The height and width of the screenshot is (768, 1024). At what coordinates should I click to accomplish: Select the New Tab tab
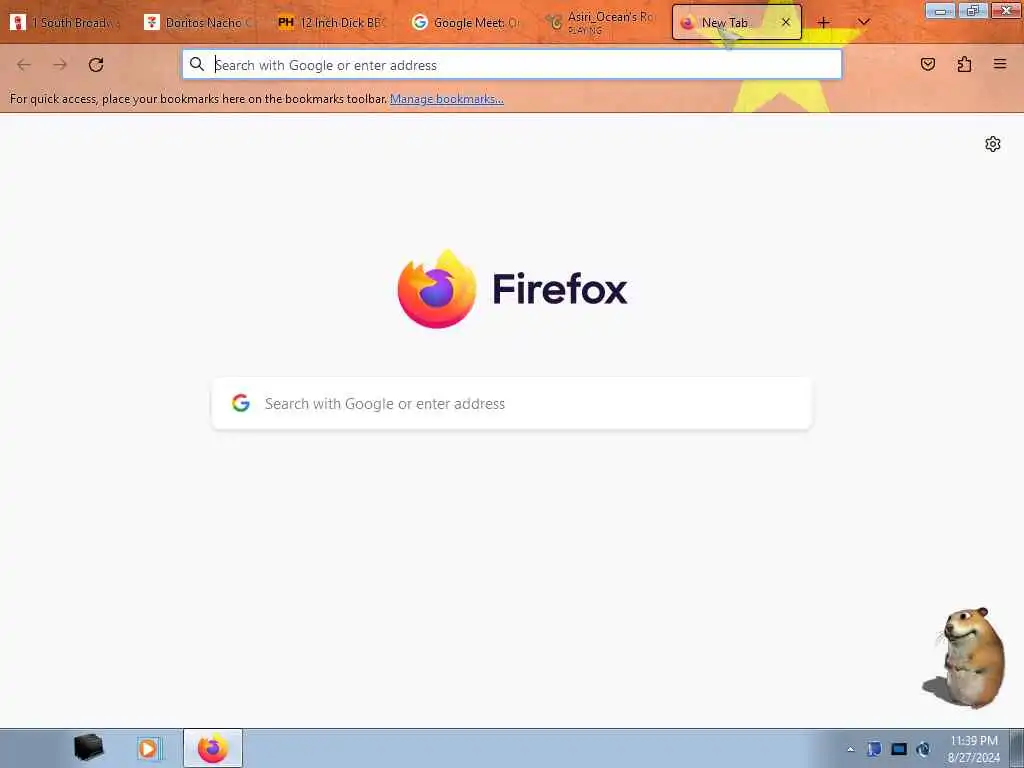click(x=737, y=23)
